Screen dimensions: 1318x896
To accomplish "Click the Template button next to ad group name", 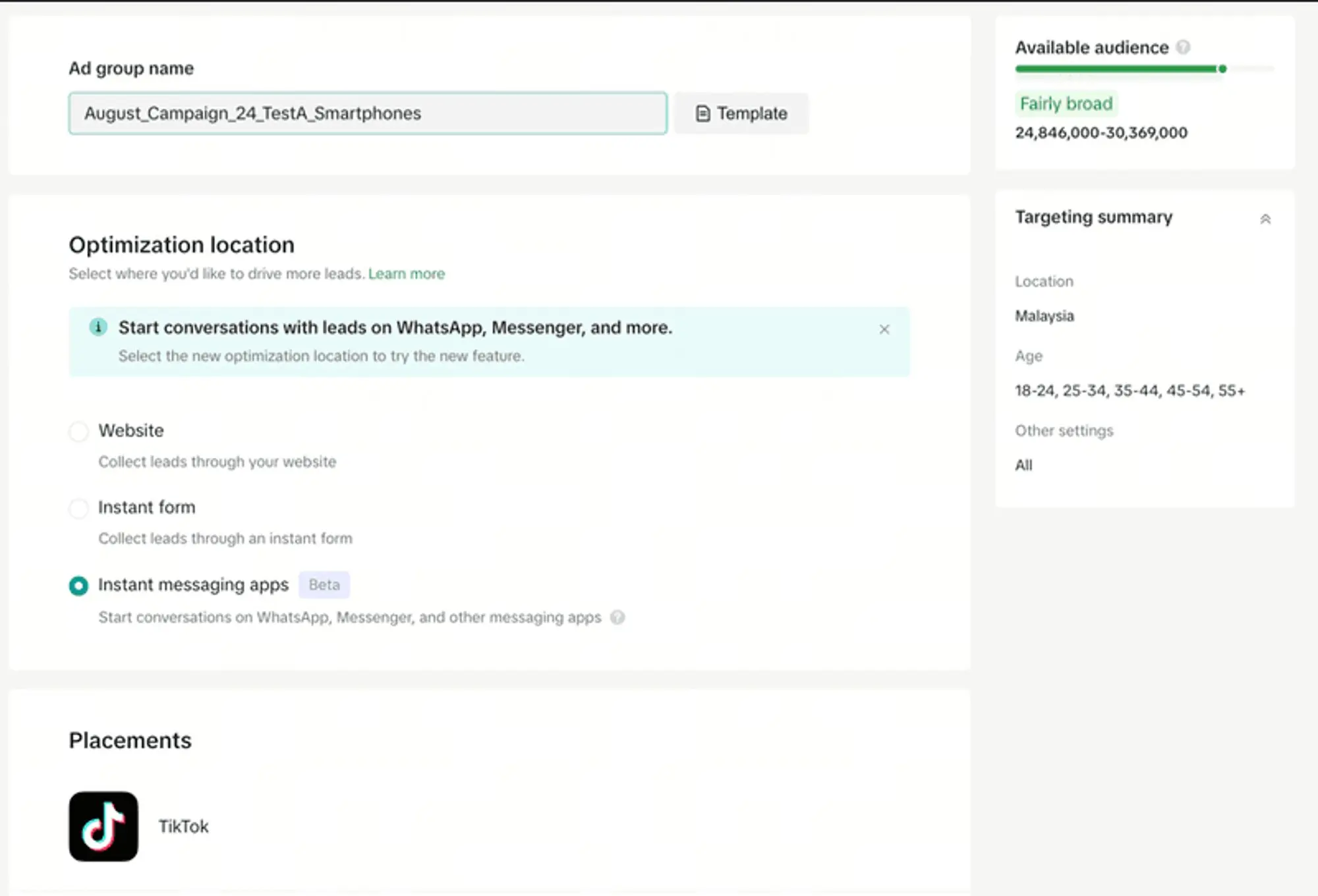I will (x=742, y=113).
